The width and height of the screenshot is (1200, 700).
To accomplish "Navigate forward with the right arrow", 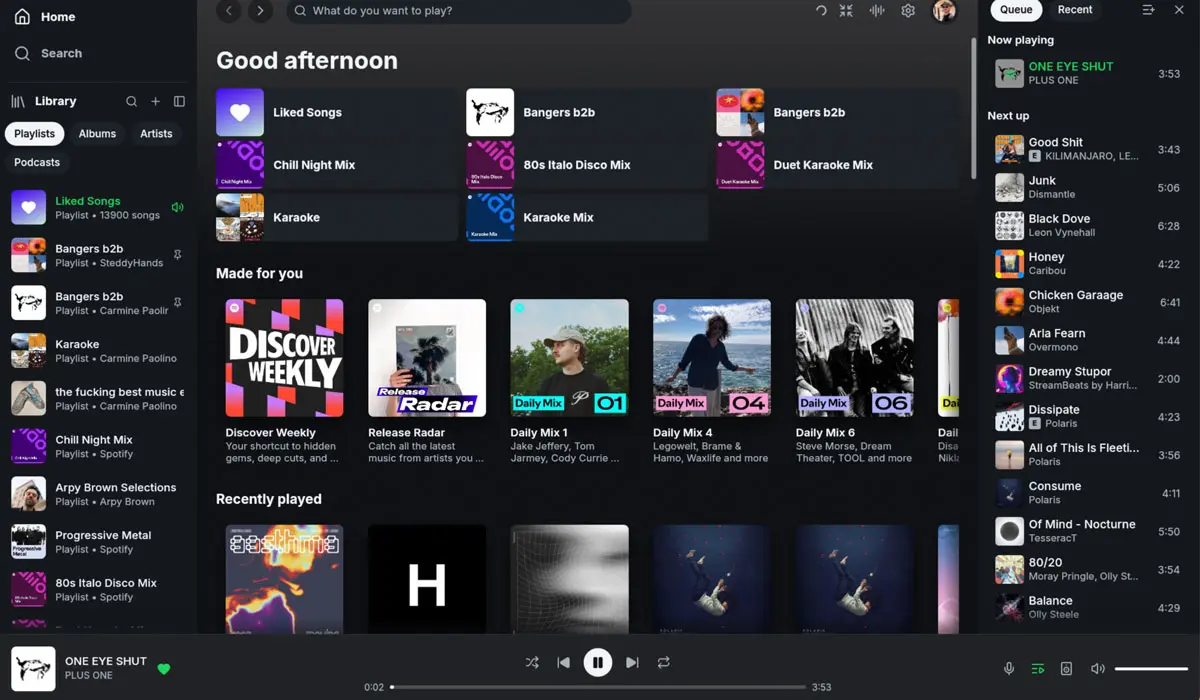I will point(260,11).
